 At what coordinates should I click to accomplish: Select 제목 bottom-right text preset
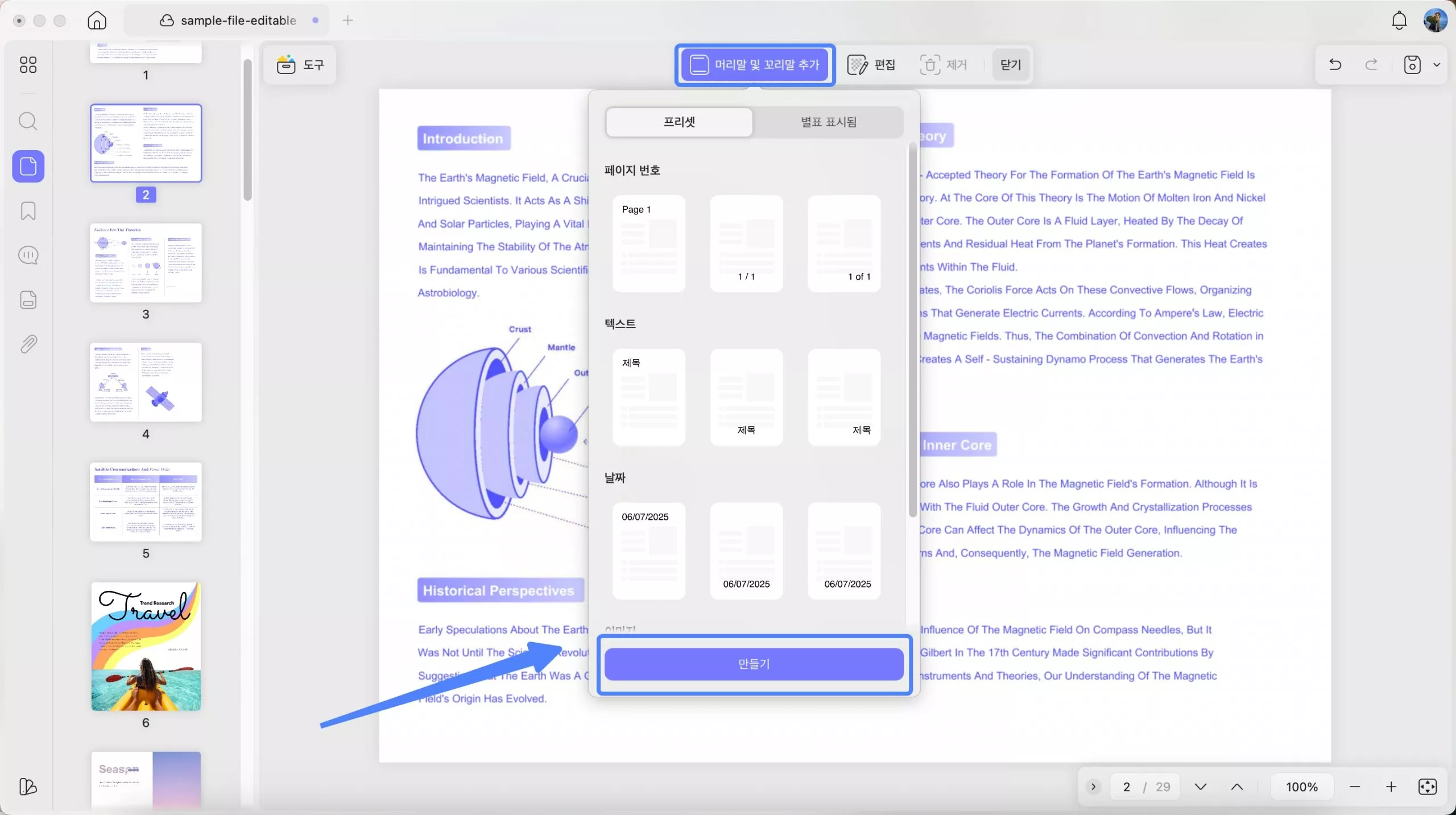tap(844, 397)
